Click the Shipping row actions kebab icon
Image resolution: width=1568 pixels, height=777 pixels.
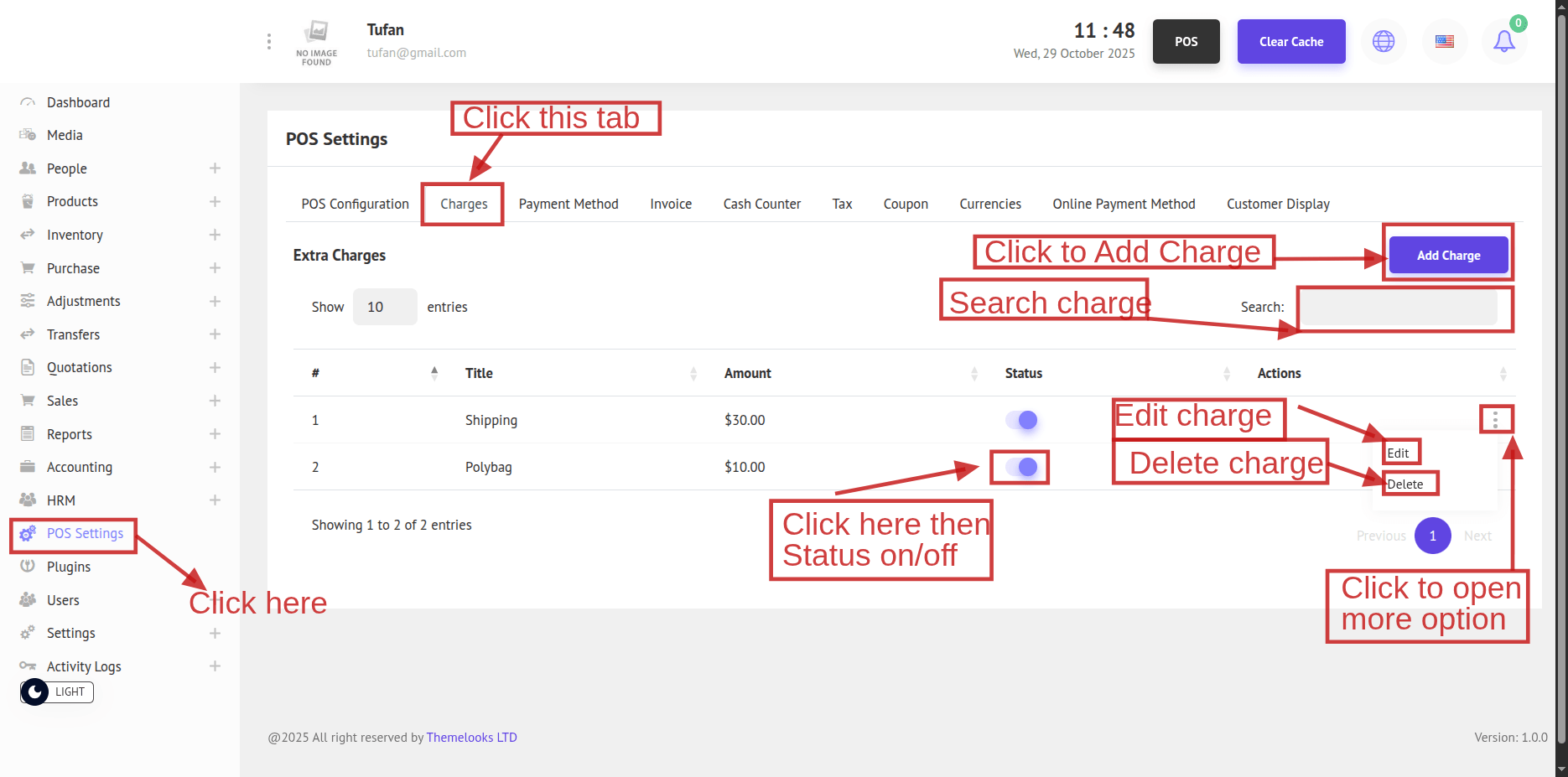point(1495,419)
